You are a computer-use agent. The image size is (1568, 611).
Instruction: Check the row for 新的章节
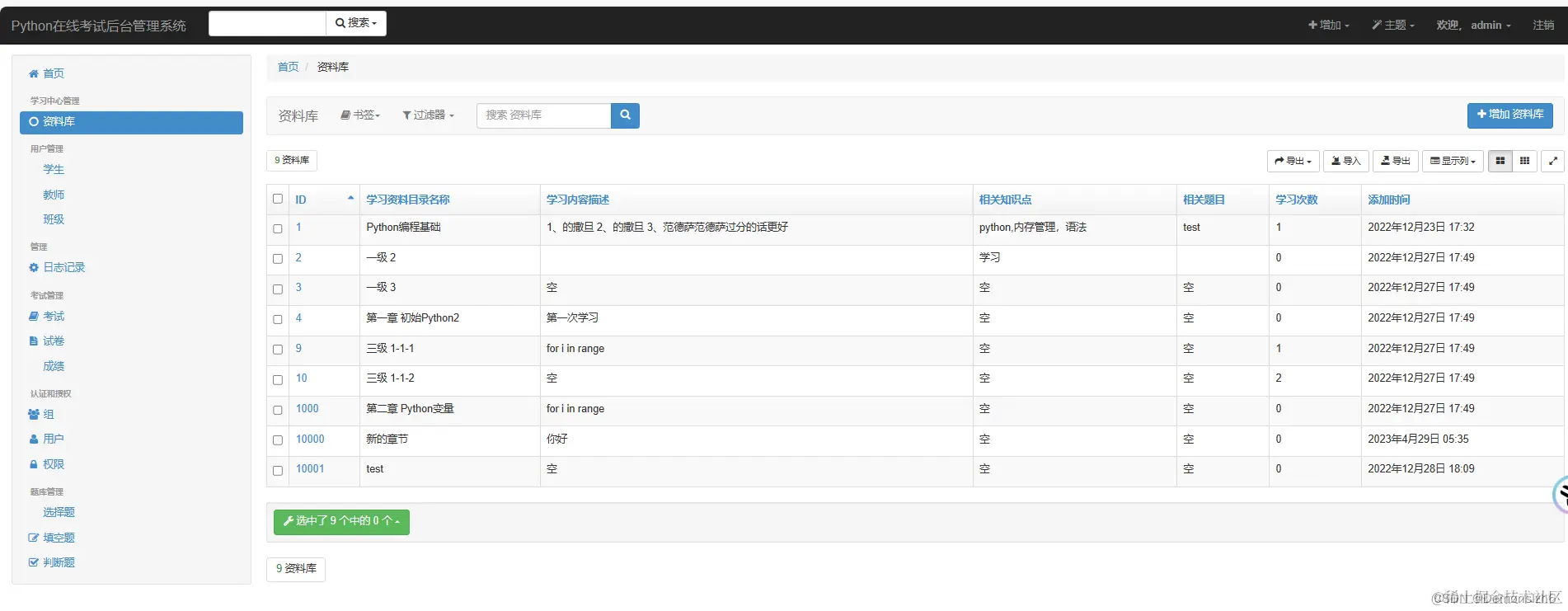[278, 440]
